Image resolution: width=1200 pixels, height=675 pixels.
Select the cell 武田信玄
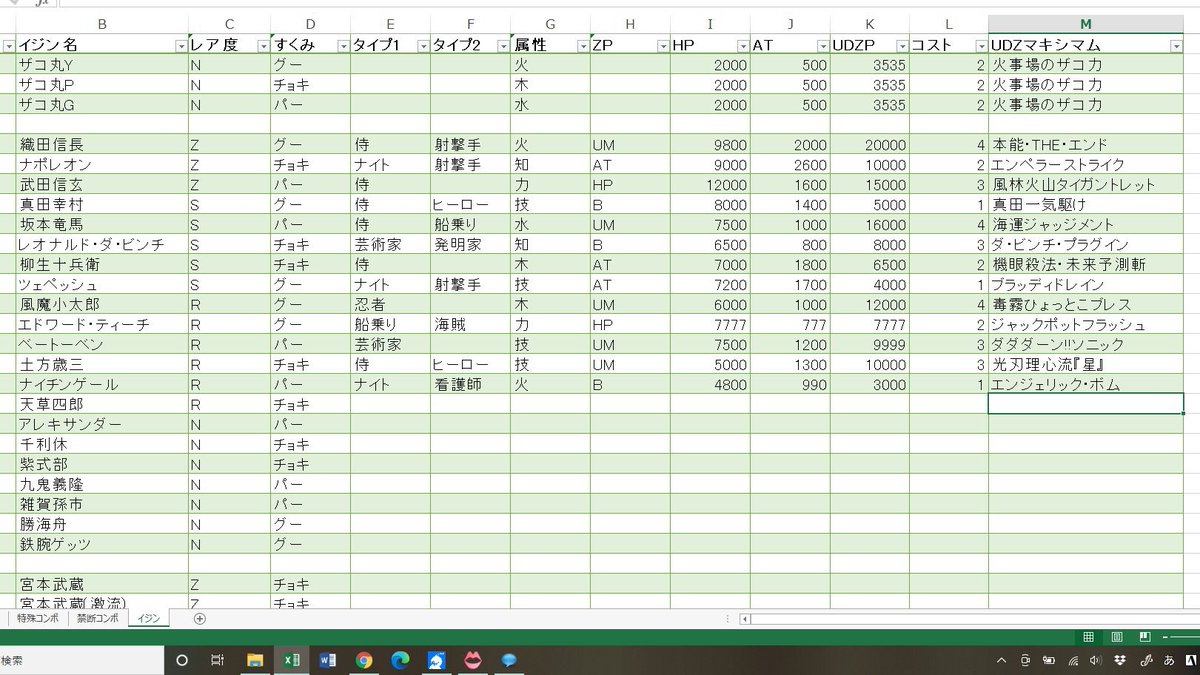click(101, 185)
